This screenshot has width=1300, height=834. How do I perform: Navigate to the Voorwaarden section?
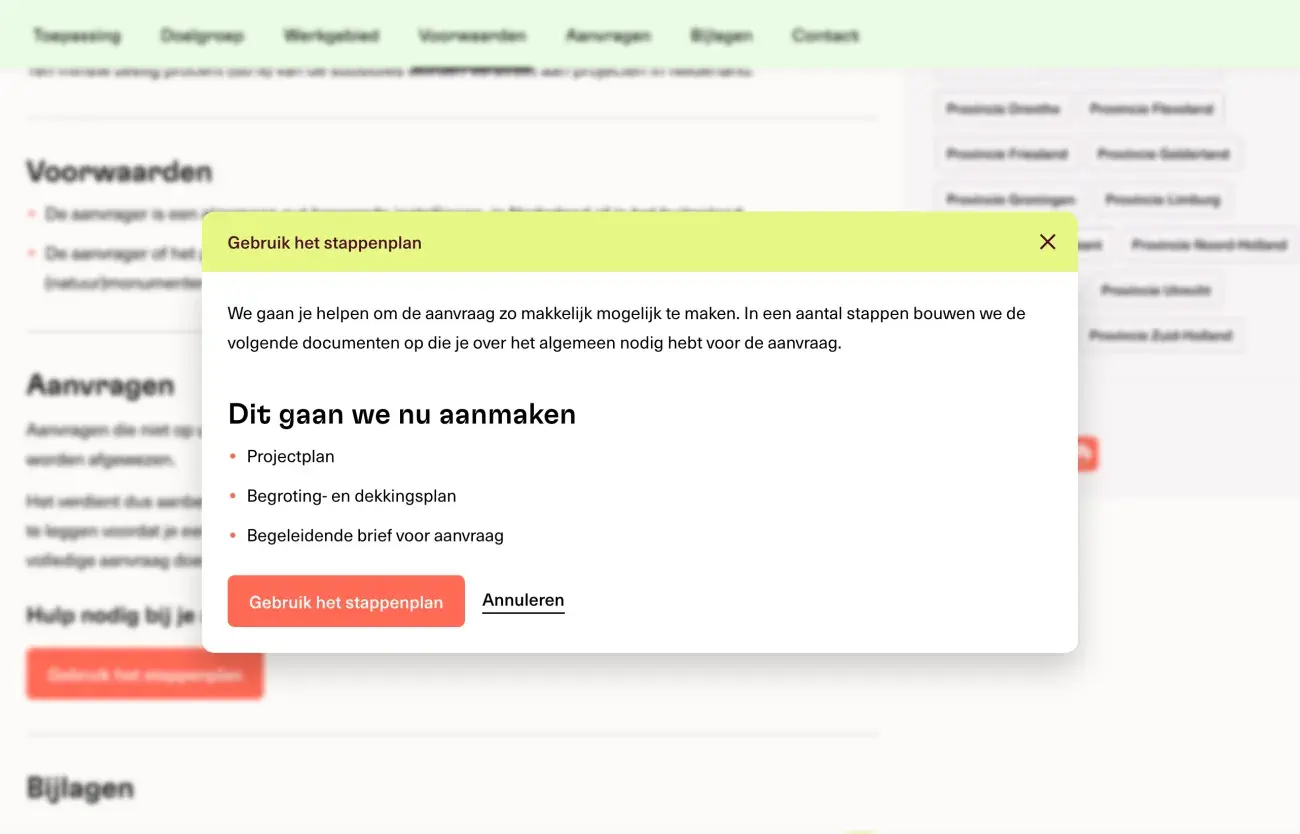(472, 35)
